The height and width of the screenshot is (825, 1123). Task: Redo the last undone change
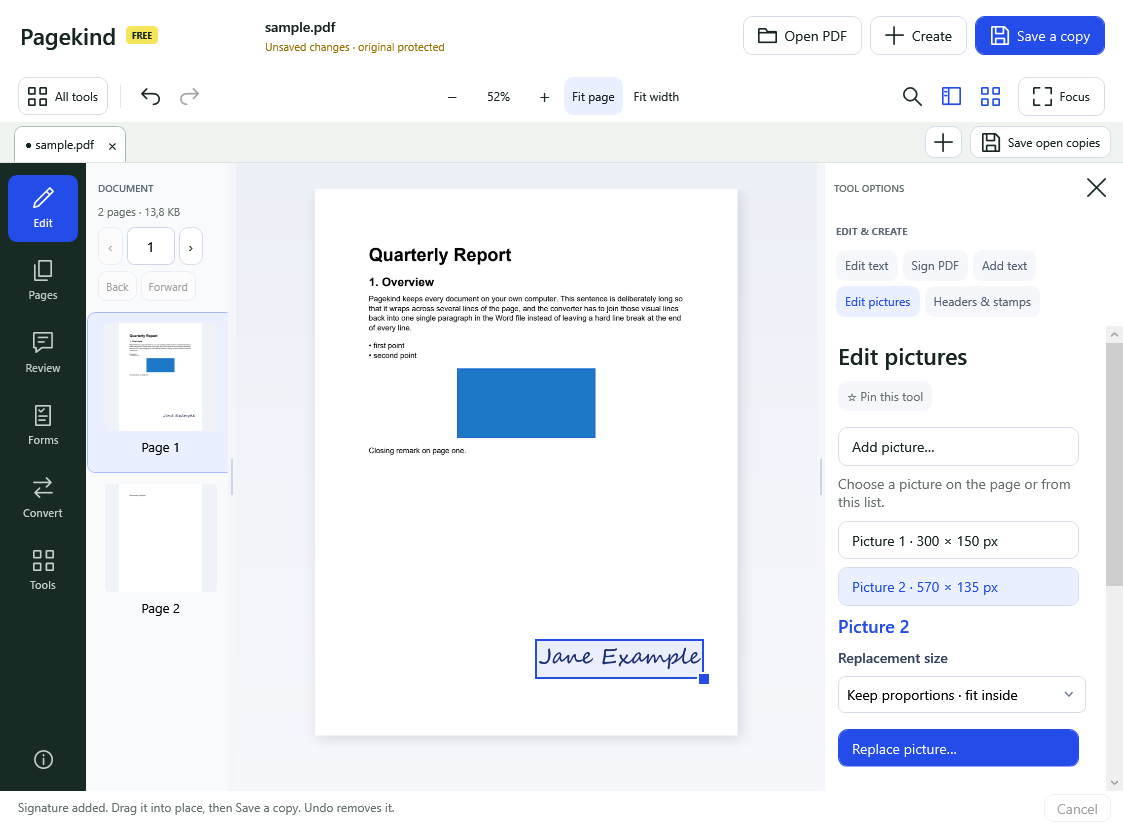[189, 97]
